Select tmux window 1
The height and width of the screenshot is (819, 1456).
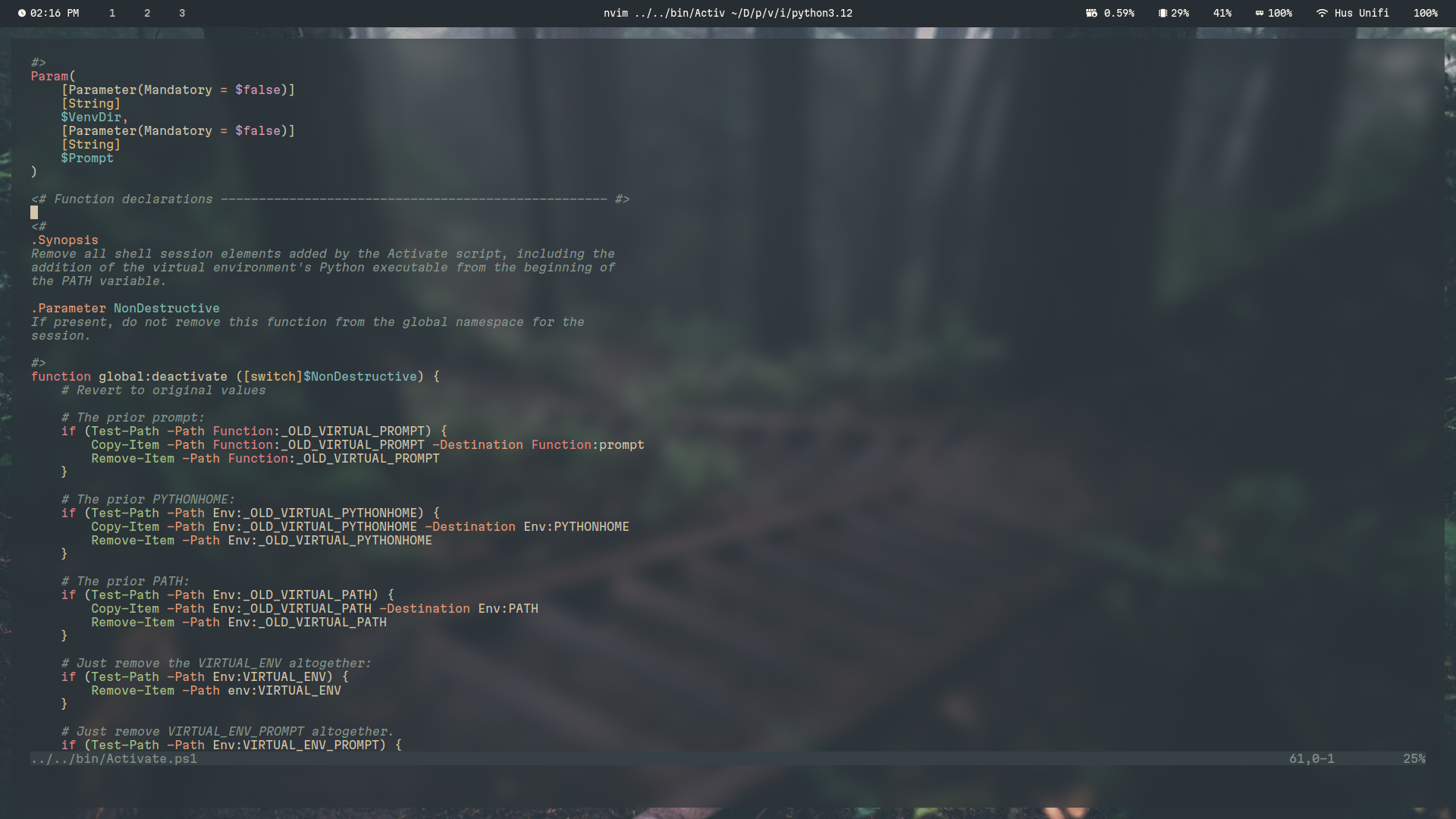[x=112, y=13]
